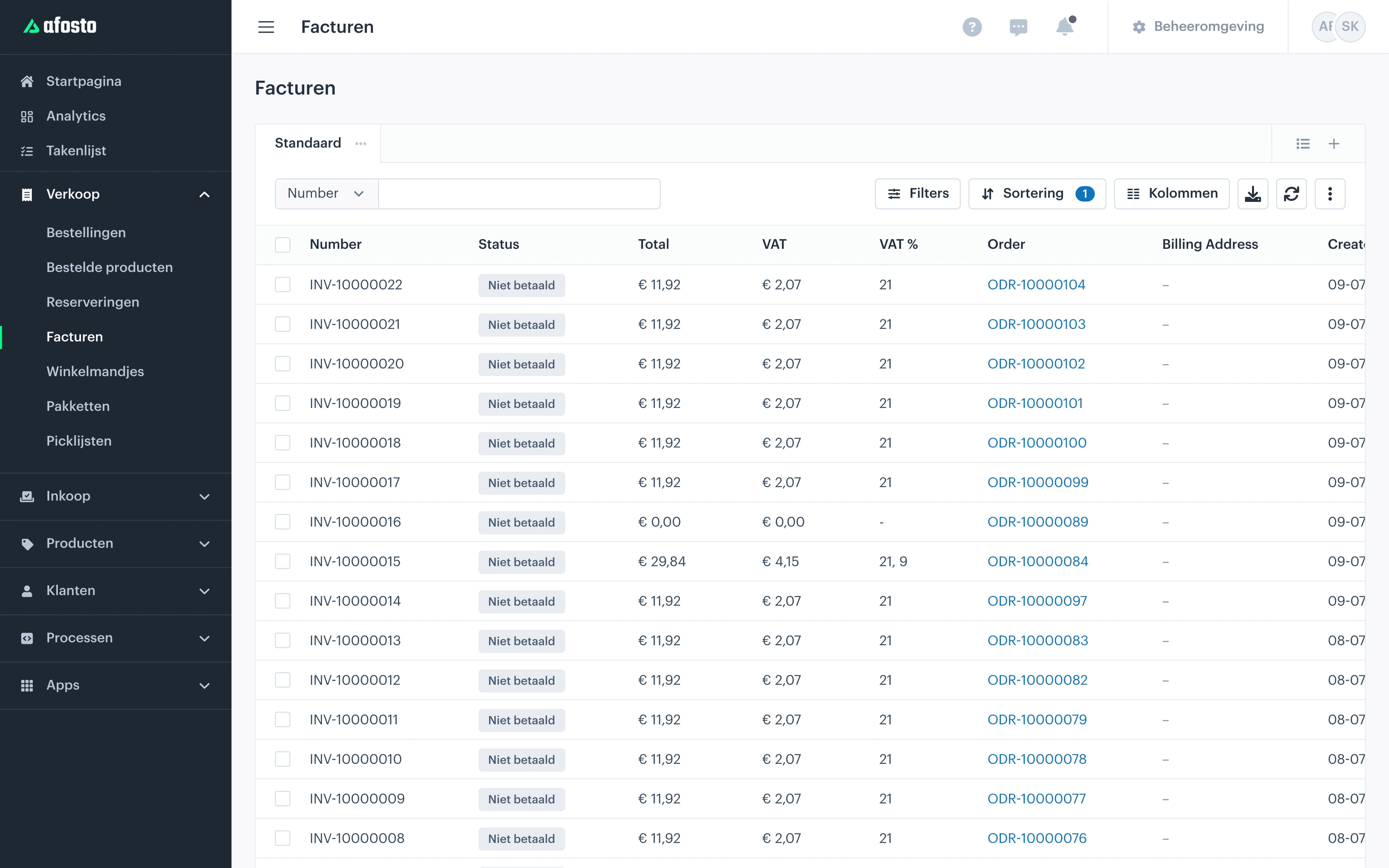
Task: Open the Number search field dropdown
Action: [327, 194]
